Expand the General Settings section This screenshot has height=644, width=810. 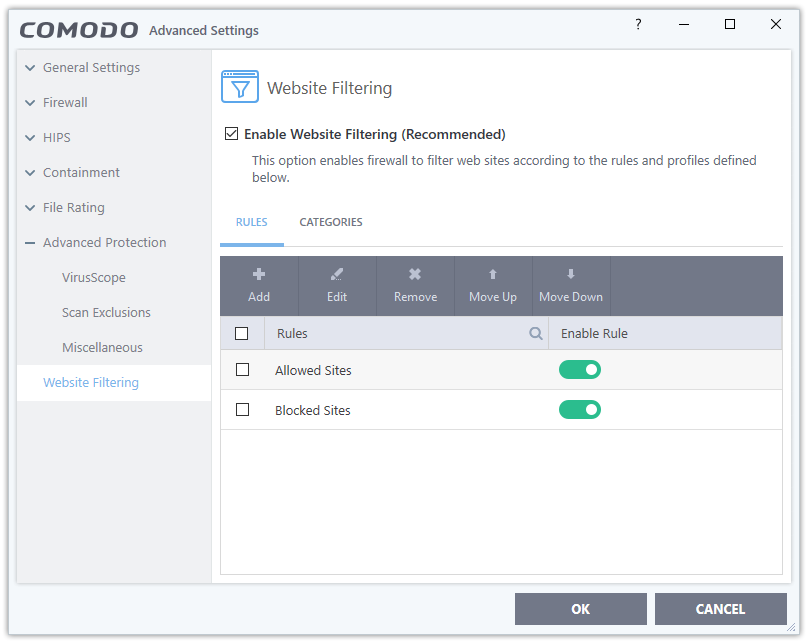coord(91,68)
